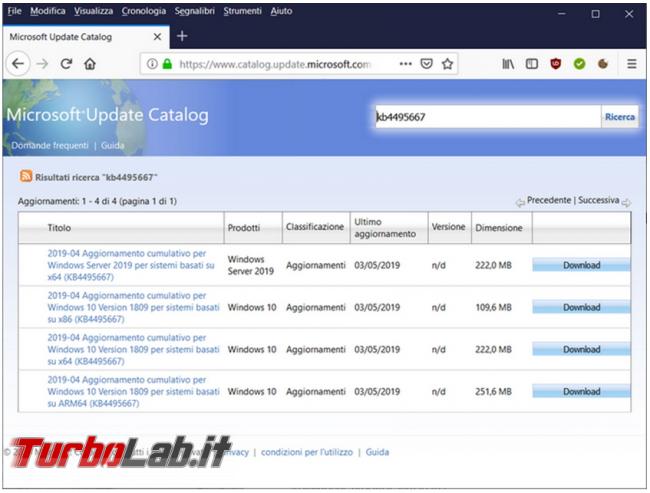Click the forward navigation arrow
Screen dimensions: 650x493
point(42,64)
